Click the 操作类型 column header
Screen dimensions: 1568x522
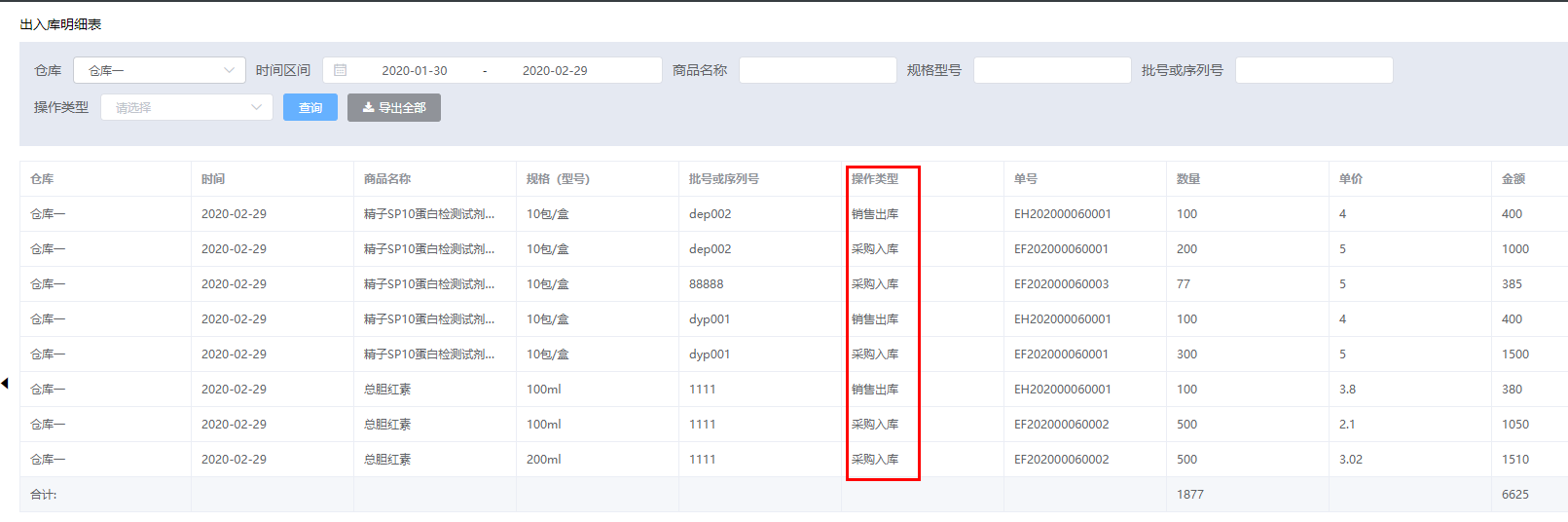875,179
